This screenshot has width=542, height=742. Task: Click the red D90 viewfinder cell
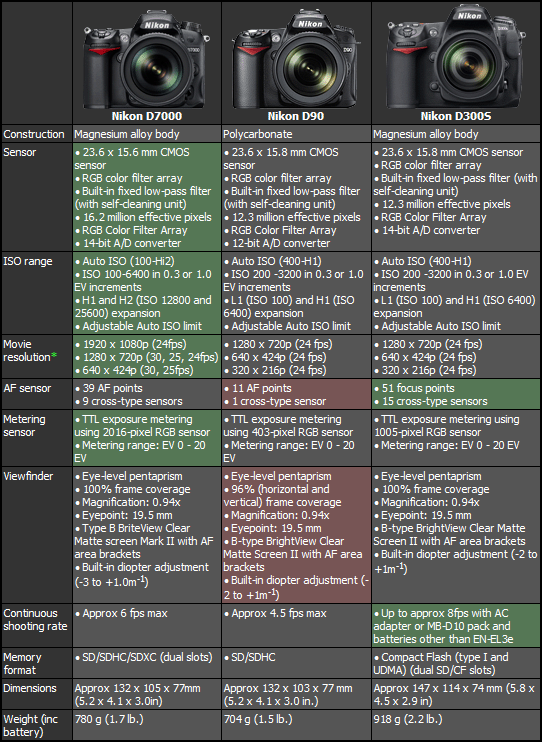tap(296, 535)
